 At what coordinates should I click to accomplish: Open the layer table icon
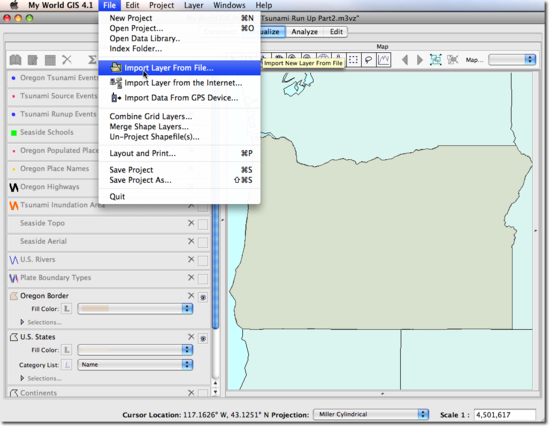(50, 60)
